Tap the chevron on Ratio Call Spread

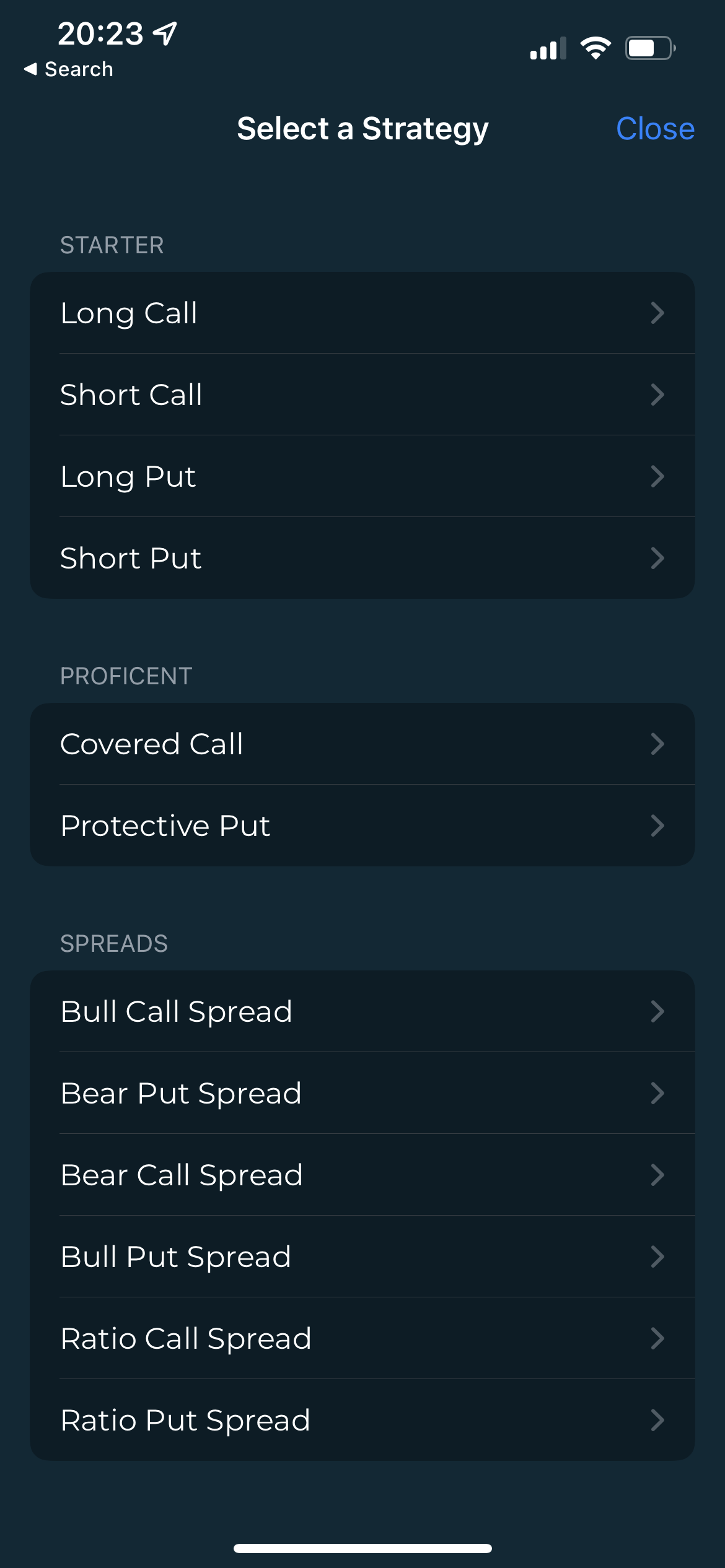tap(657, 1338)
